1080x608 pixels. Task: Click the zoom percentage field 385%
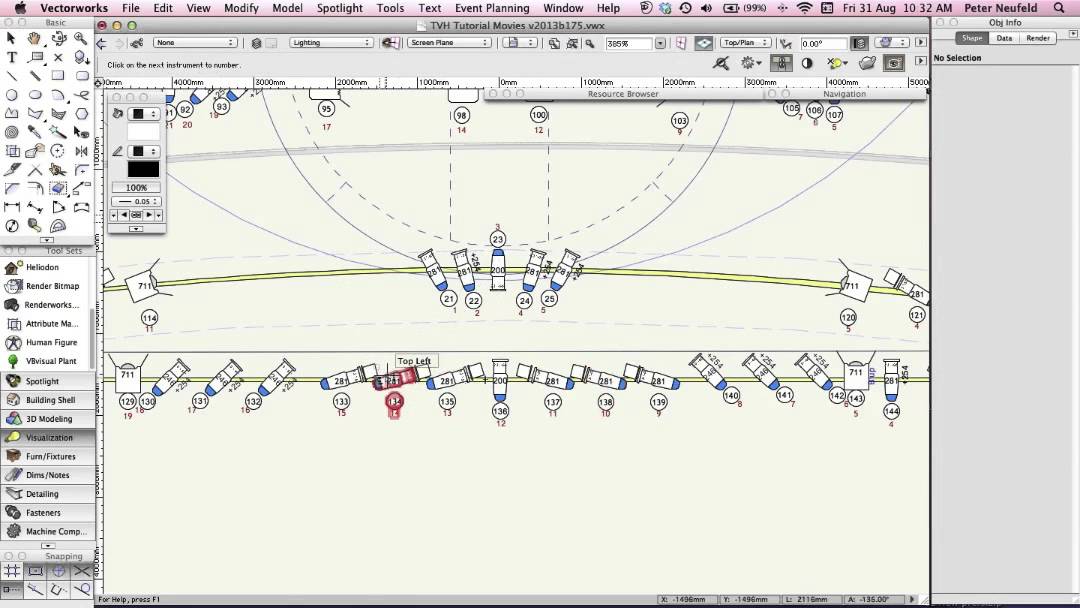tap(628, 43)
